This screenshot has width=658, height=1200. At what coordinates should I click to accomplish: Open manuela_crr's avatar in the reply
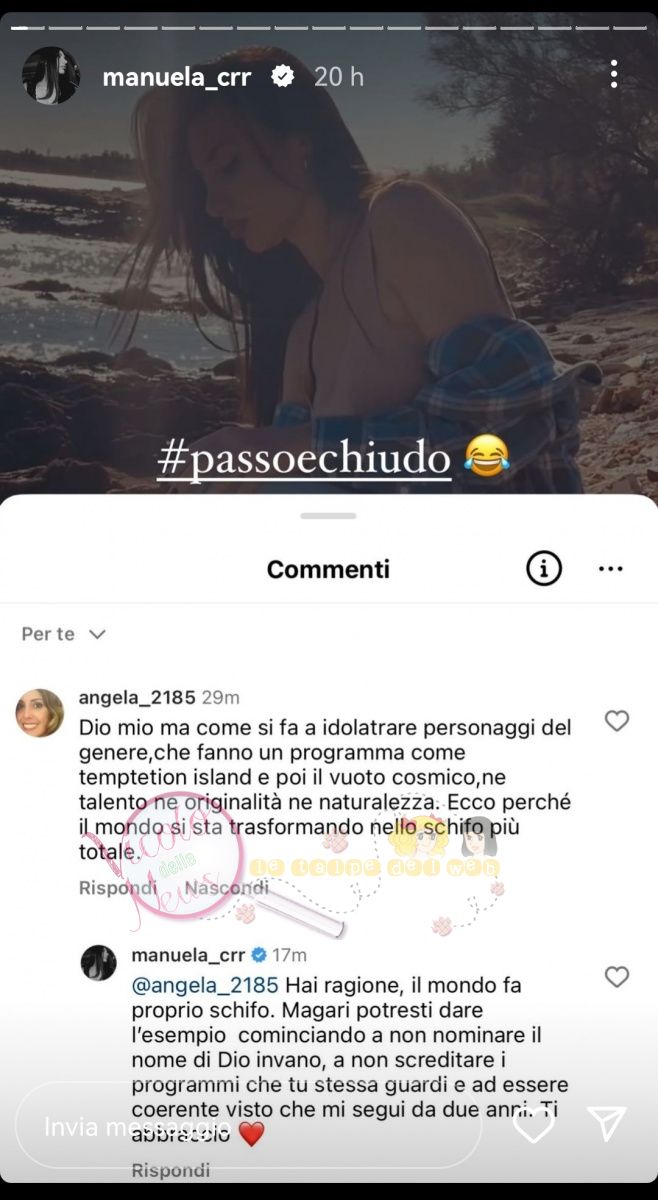point(98,963)
